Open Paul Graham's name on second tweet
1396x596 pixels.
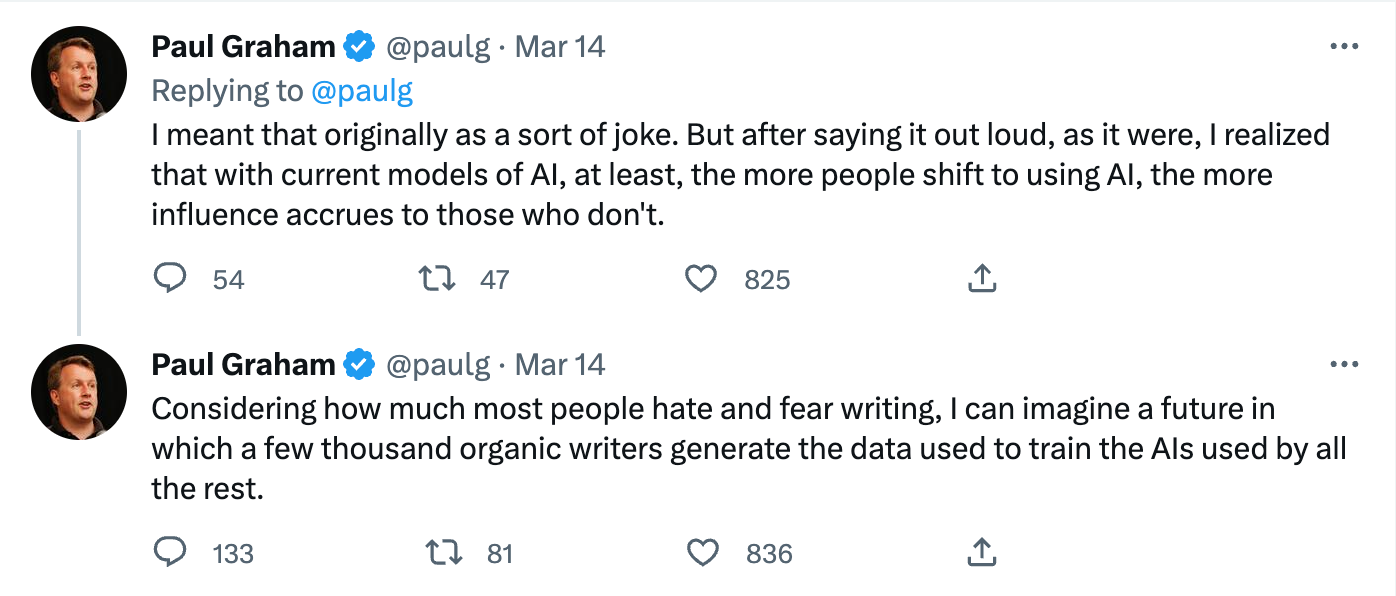[x=243, y=365]
